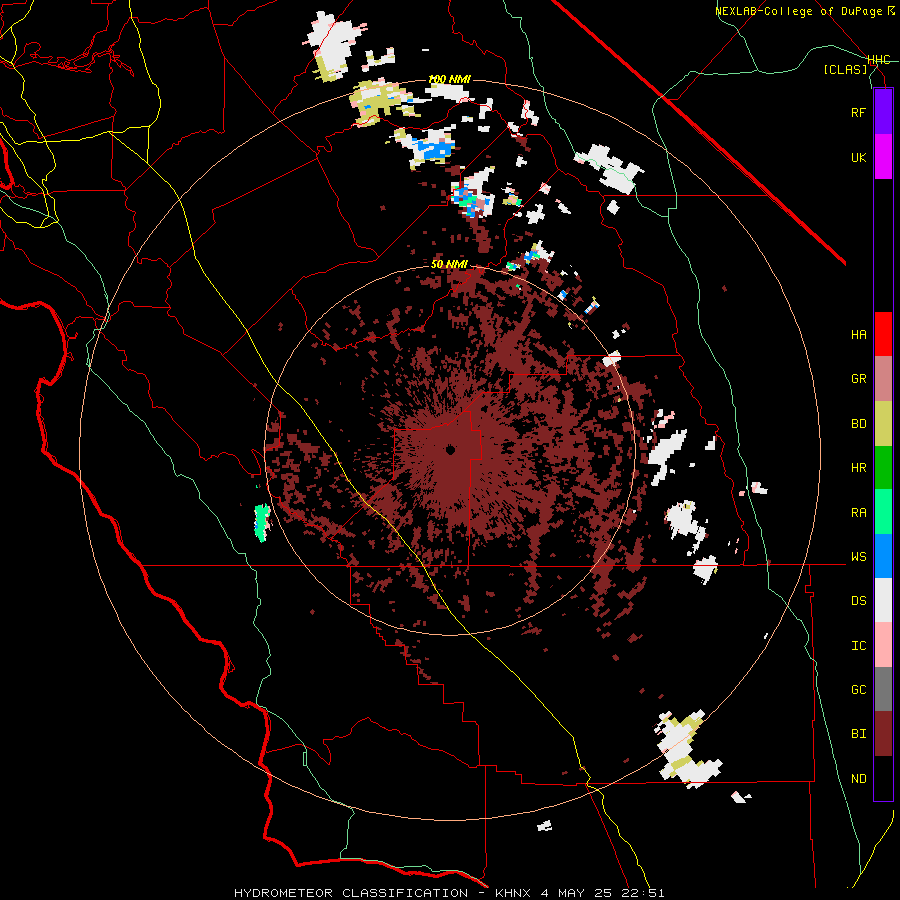The image size is (900, 900).
Task: Click the BI legend label
Action: pyautogui.click(x=858, y=734)
